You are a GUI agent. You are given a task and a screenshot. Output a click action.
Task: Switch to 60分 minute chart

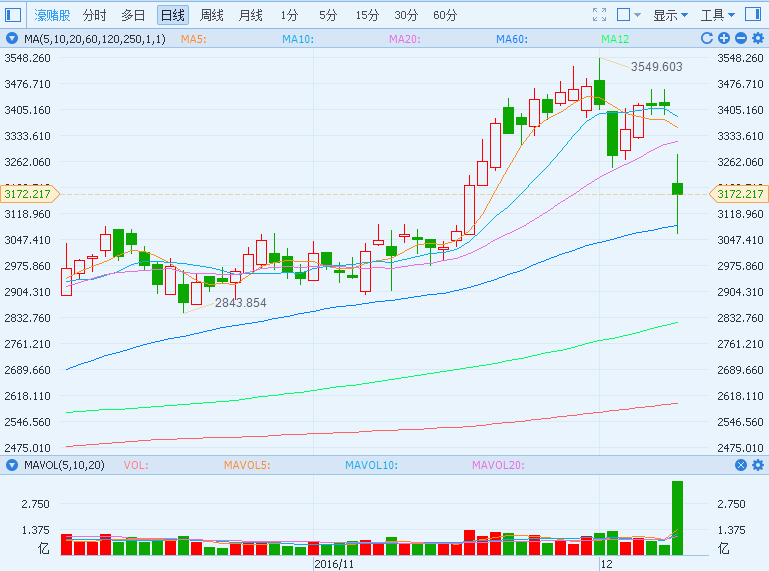coord(445,15)
